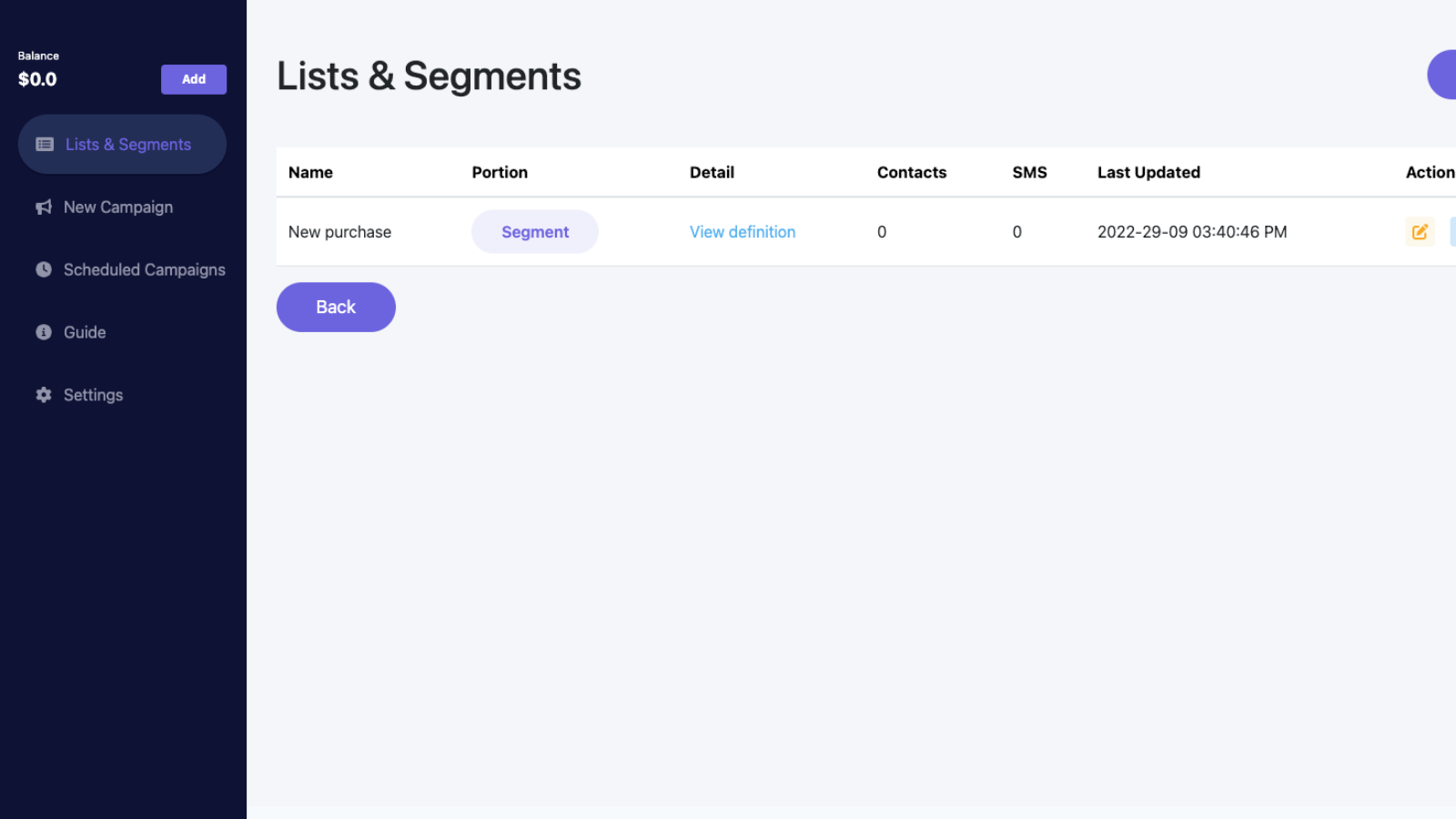
Task: Click the purple round button at top right
Action: [x=1444, y=75]
